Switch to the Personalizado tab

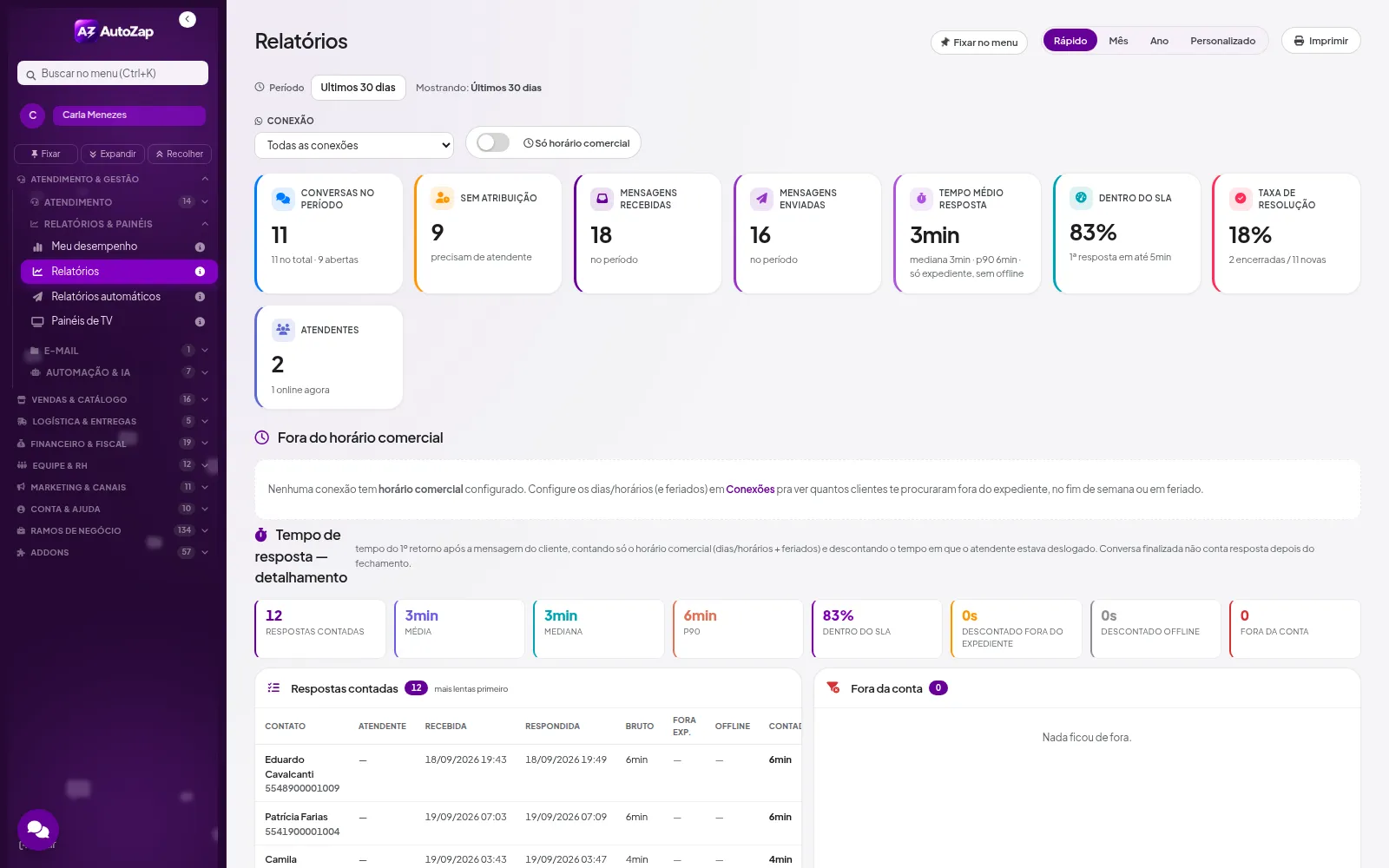click(1222, 41)
